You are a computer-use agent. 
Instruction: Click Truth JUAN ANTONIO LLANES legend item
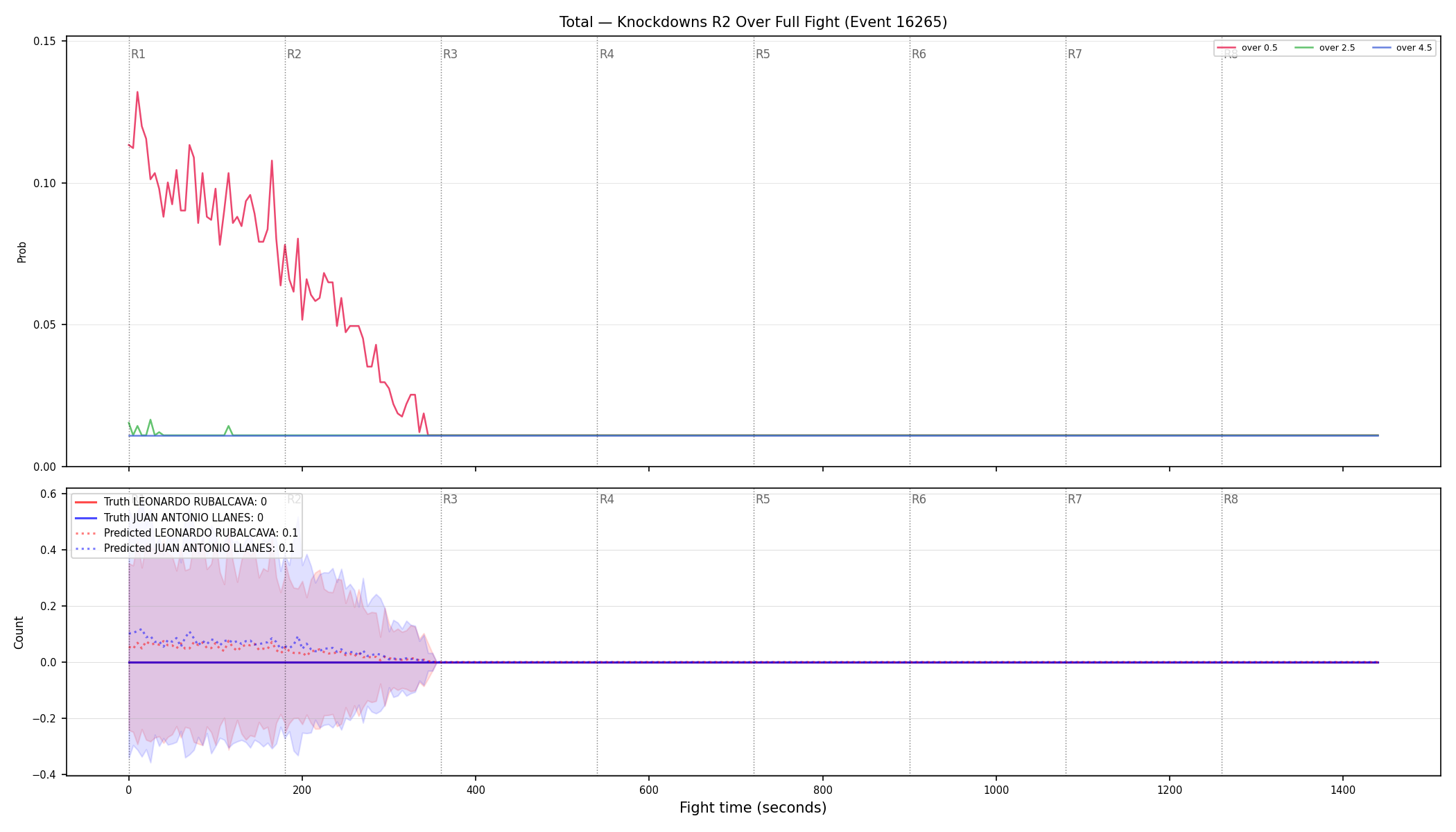click(x=168, y=518)
